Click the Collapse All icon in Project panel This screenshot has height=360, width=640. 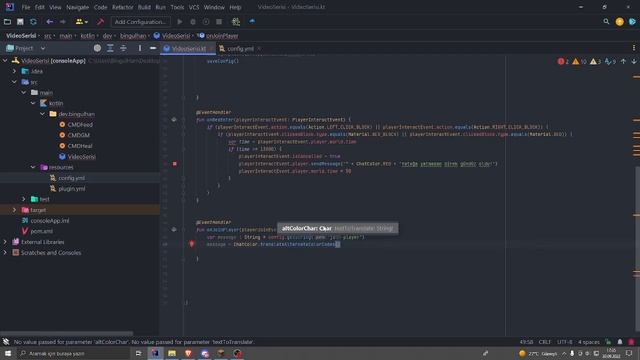pyautogui.click(x=123, y=48)
